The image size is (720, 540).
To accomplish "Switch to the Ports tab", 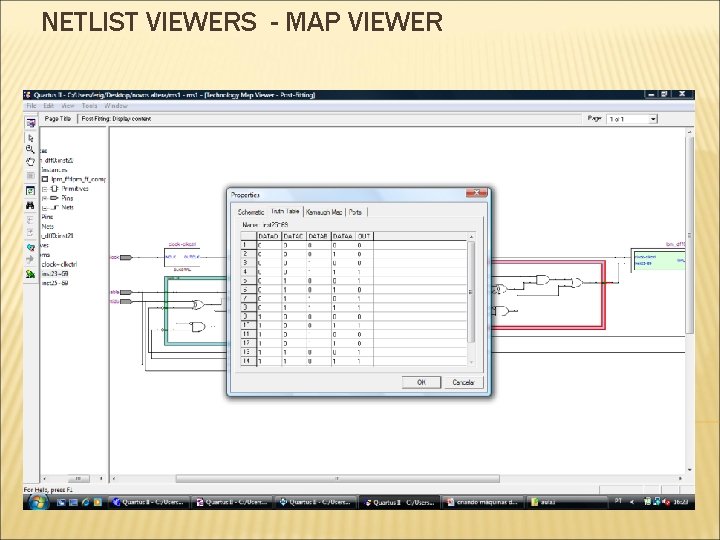I will [x=355, y=212].
